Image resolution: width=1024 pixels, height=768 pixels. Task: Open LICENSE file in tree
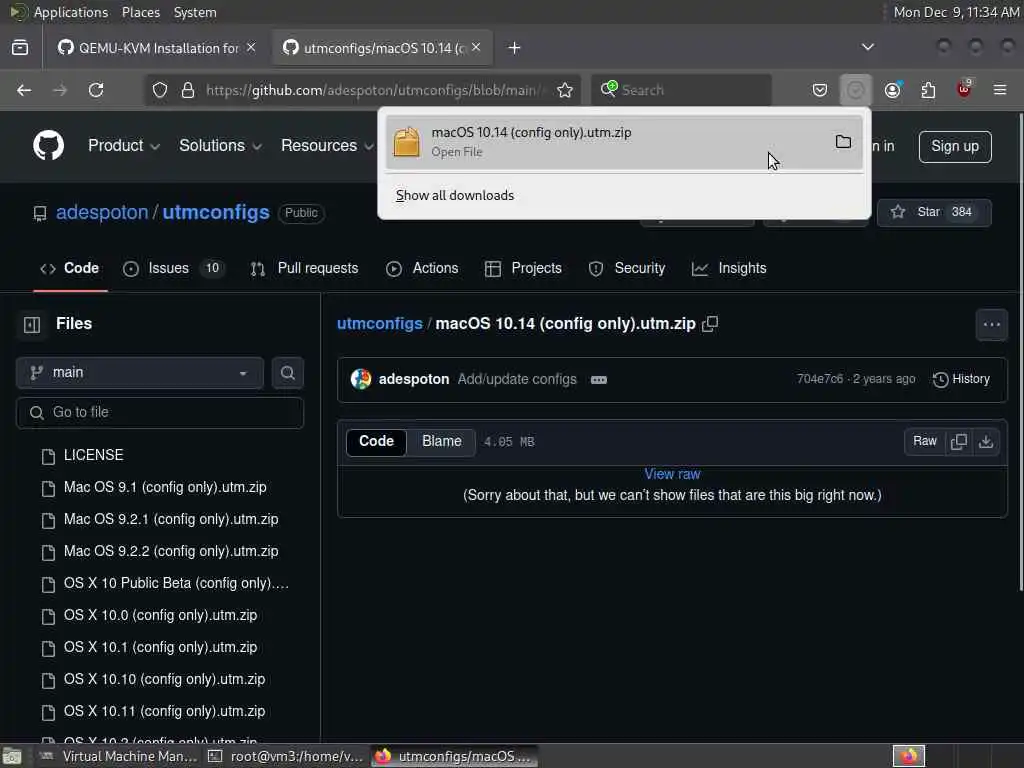coord(93,455)
